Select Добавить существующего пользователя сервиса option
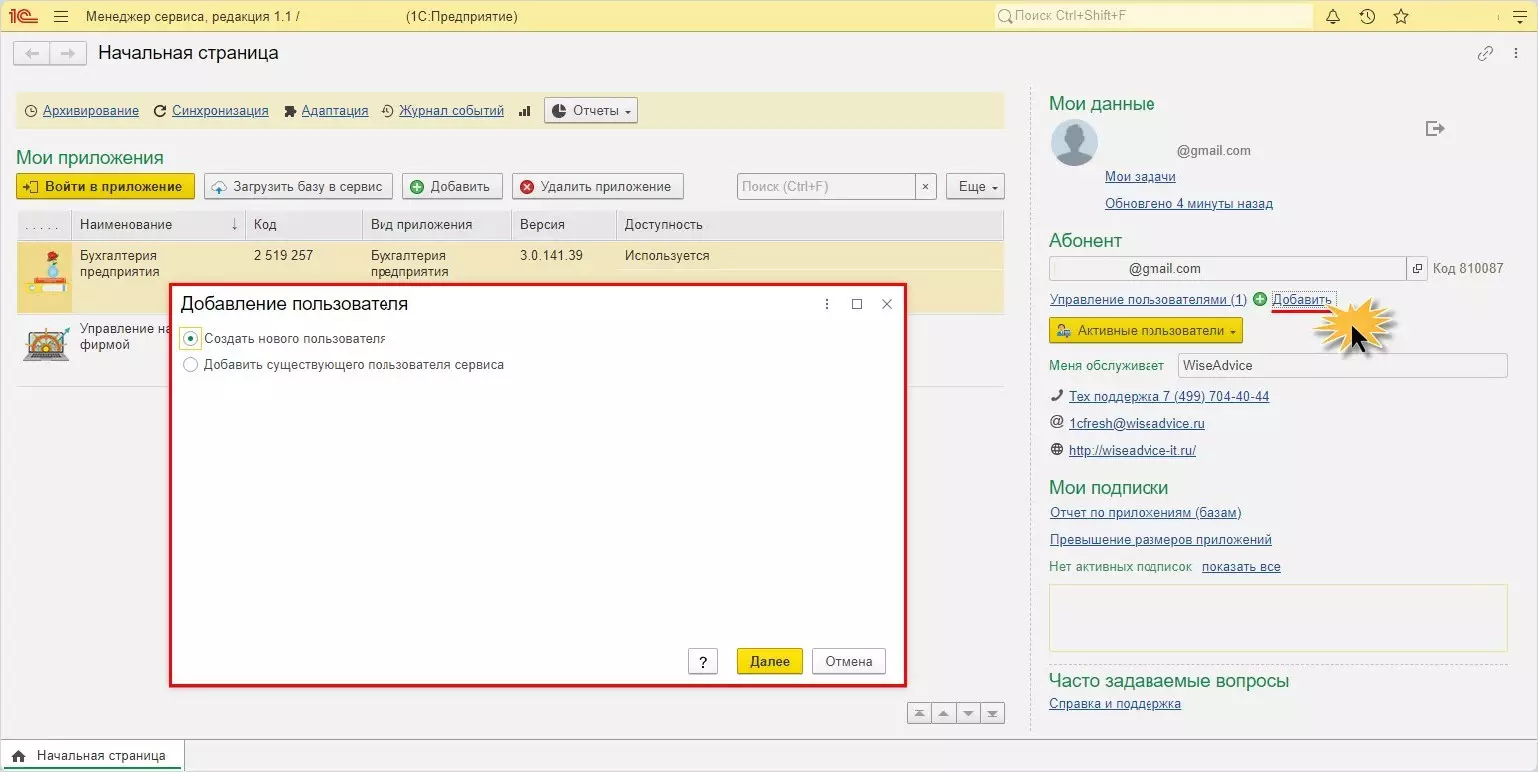The height and width of the screenshot is (772, 1538). pos(191,365)
